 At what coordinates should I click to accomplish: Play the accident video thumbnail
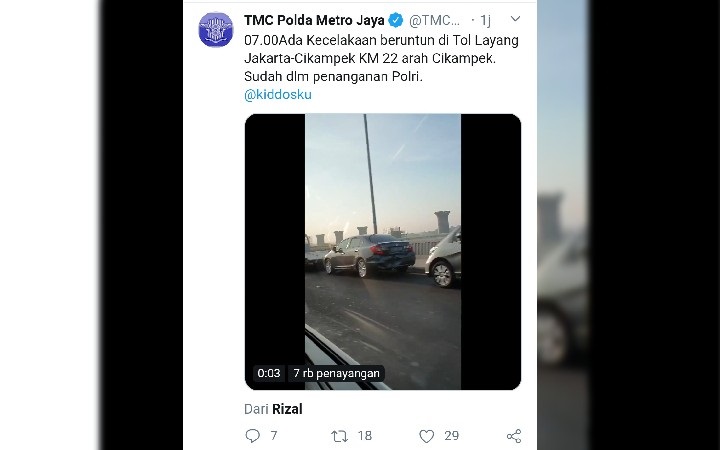point(383,252)
